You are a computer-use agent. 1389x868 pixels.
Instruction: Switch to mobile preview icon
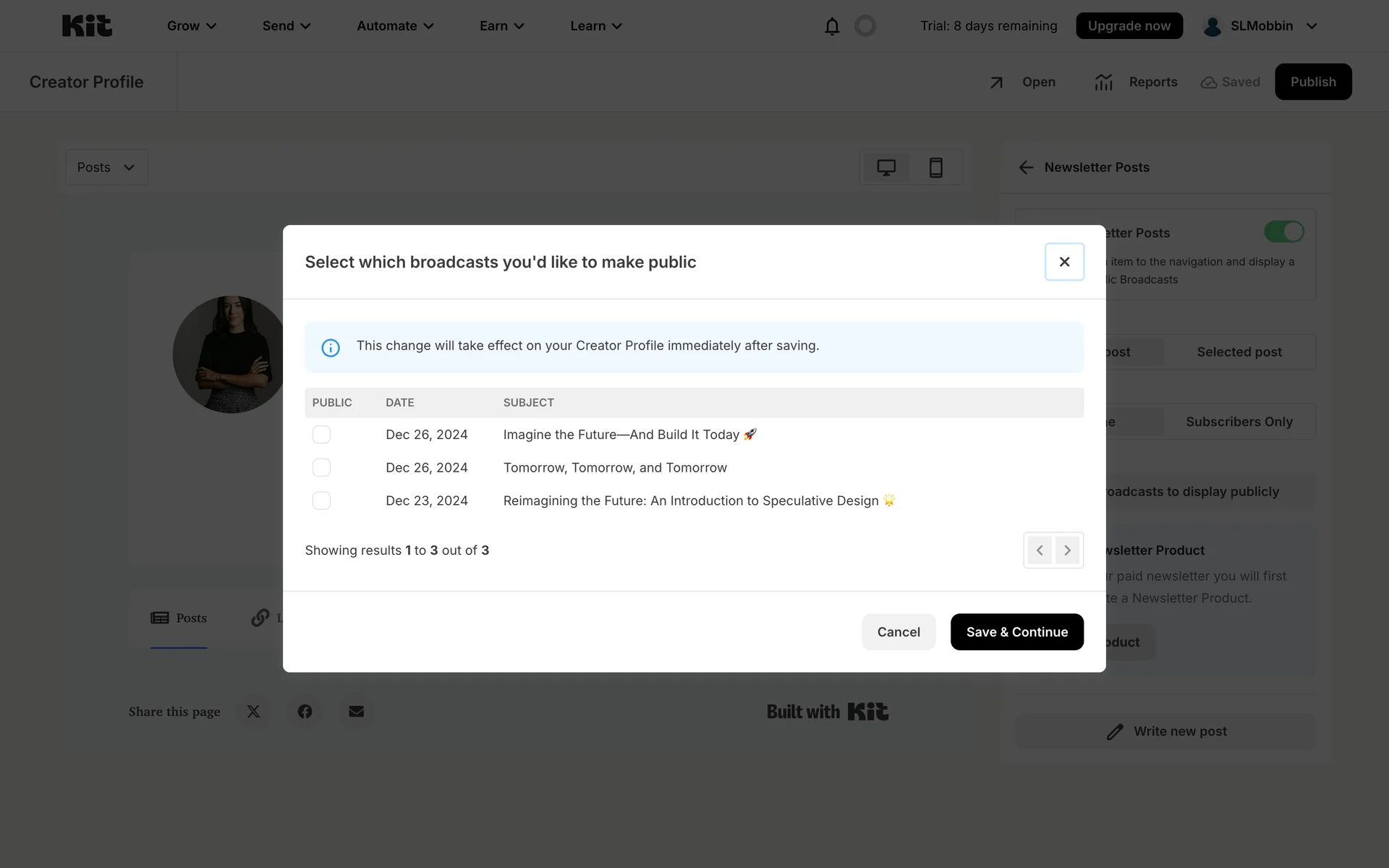(x=935, y=168)
